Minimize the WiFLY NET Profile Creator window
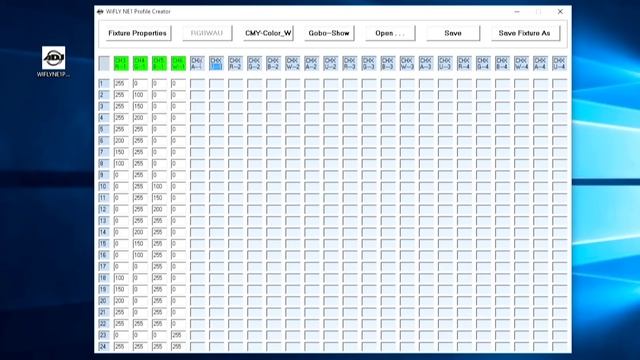Image resolution: width=640 pixels, height=360 pixels. click(x=517, y=12)
